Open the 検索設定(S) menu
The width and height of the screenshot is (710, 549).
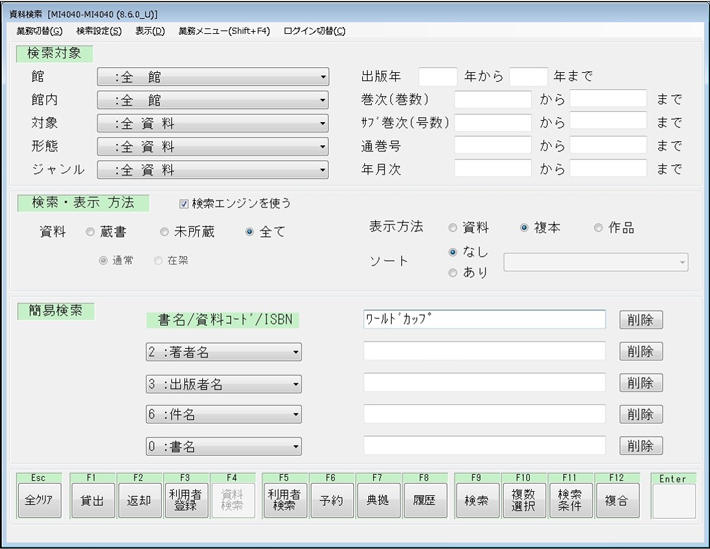pyautogui.click(x=99, y=31)
